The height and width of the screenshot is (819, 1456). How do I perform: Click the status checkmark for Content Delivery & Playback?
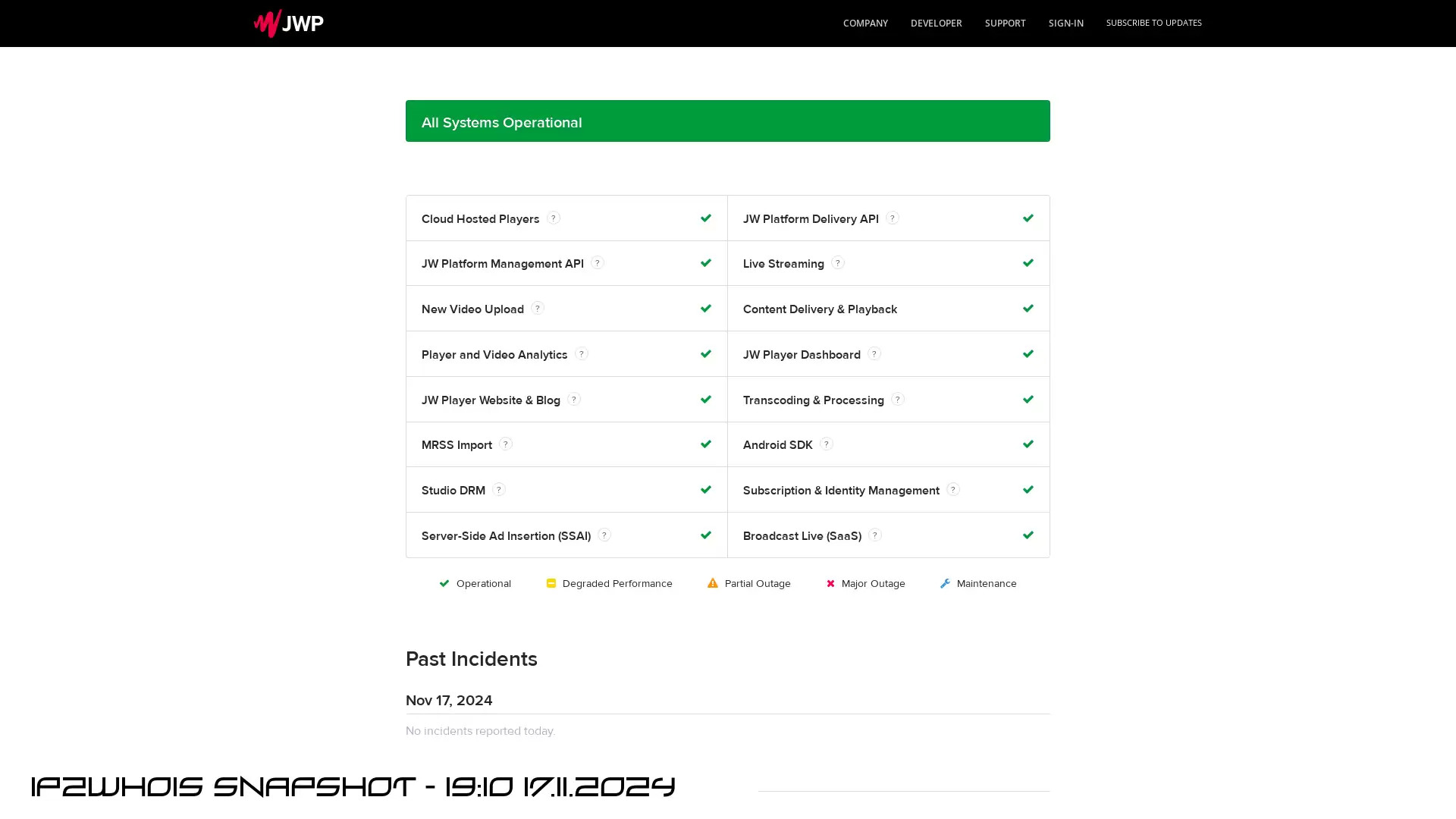pos(1028,309)
